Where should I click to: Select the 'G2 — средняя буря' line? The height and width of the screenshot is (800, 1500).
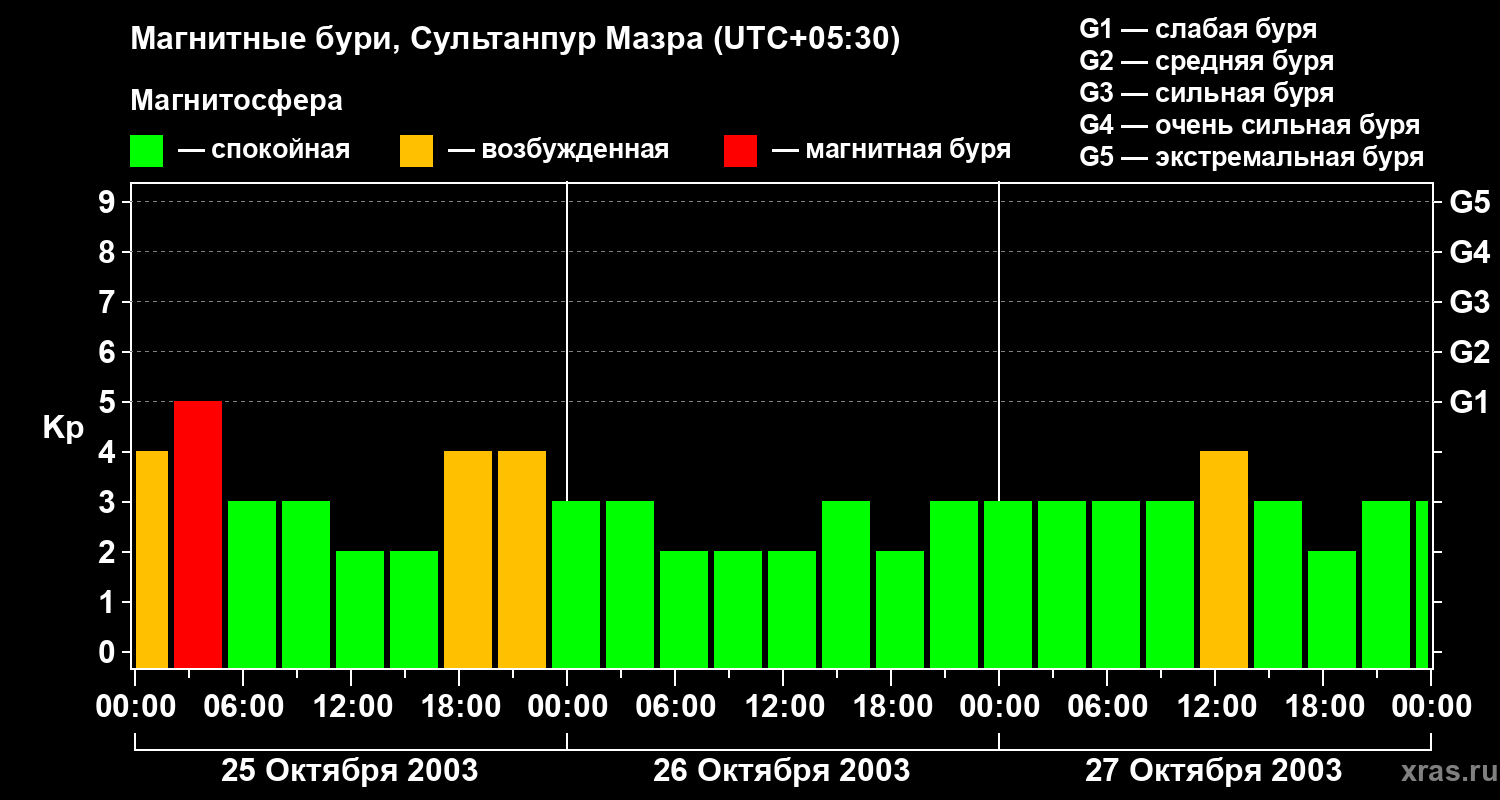pyautogui.click(x=1207, y=61)
